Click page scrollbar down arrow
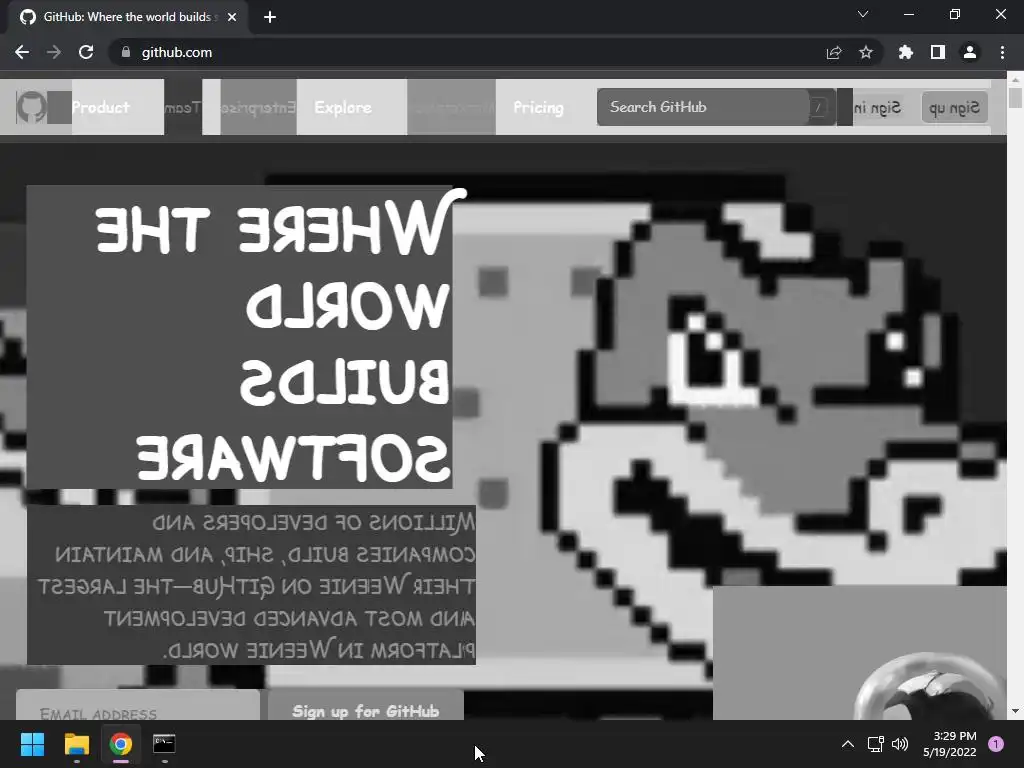The width and height of the screenshot is (1024, 768). (1015, 711)
